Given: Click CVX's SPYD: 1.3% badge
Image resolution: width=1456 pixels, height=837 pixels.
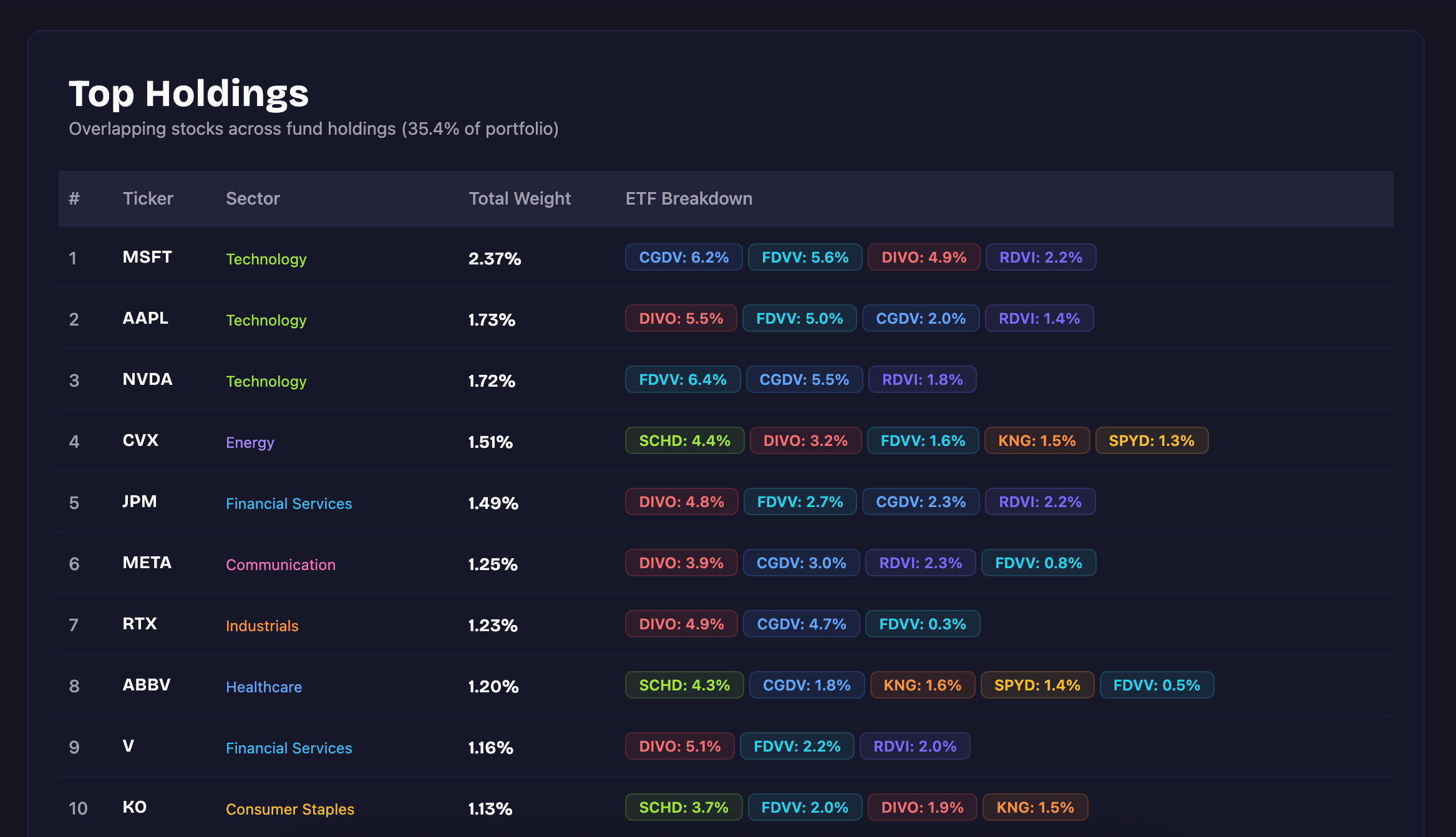Looking at the screenshot, I should point(1151,441).
